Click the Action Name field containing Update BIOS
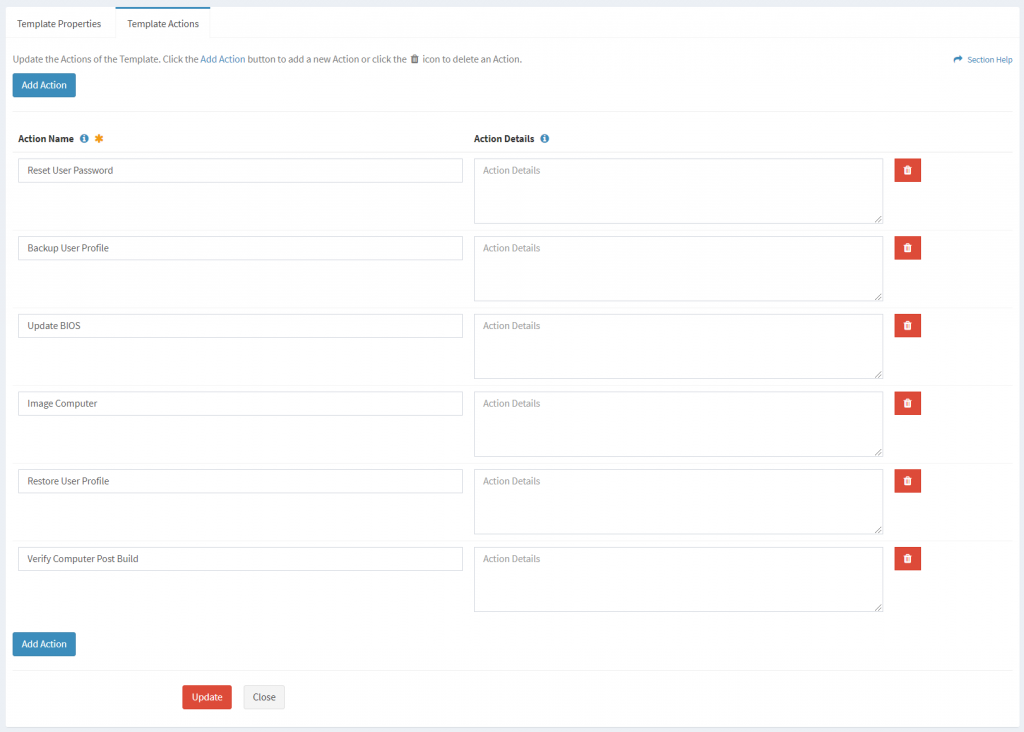 [239, 325]
